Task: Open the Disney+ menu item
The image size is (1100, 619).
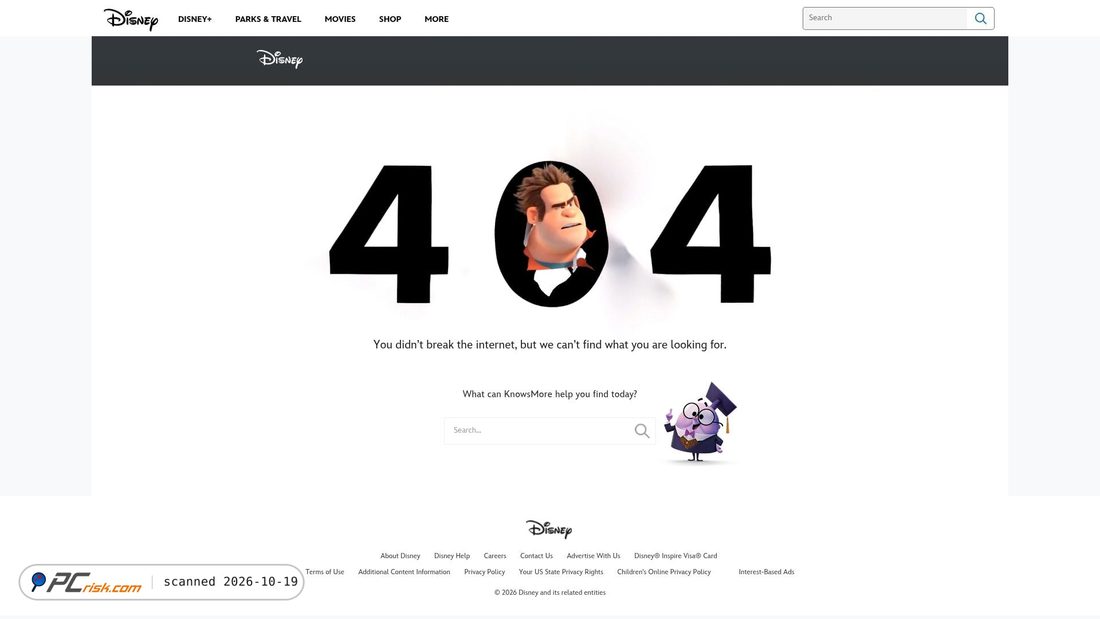Action: [194, 19]
